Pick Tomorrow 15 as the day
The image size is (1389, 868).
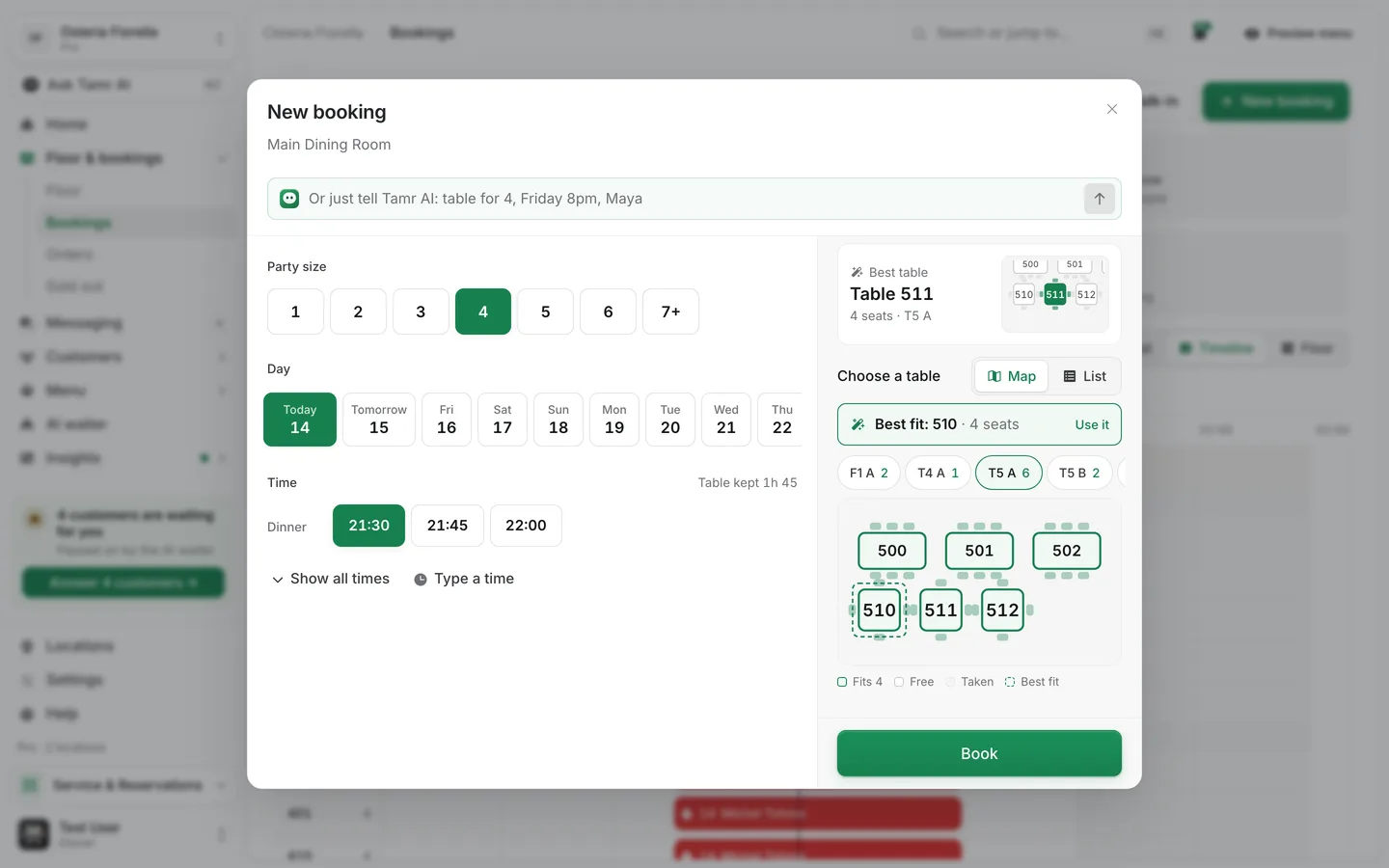379,420
